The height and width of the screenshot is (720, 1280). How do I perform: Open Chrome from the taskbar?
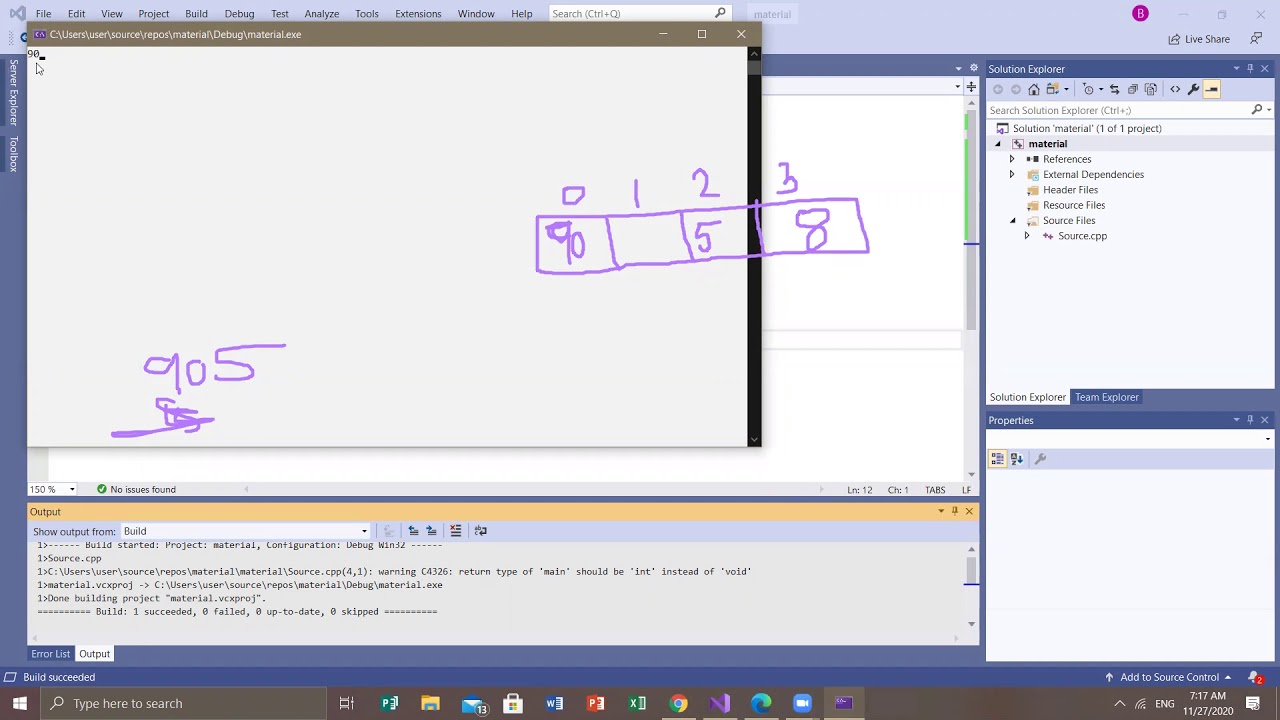tap(678, 703)
